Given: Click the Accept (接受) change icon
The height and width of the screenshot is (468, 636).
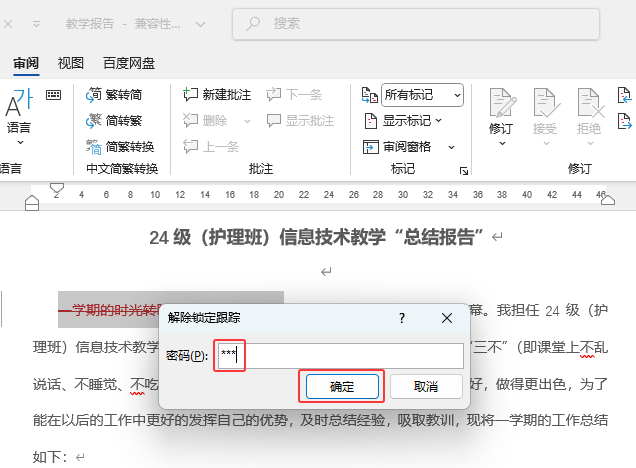Looking at the screenshot, I should (x=546, y=103).
